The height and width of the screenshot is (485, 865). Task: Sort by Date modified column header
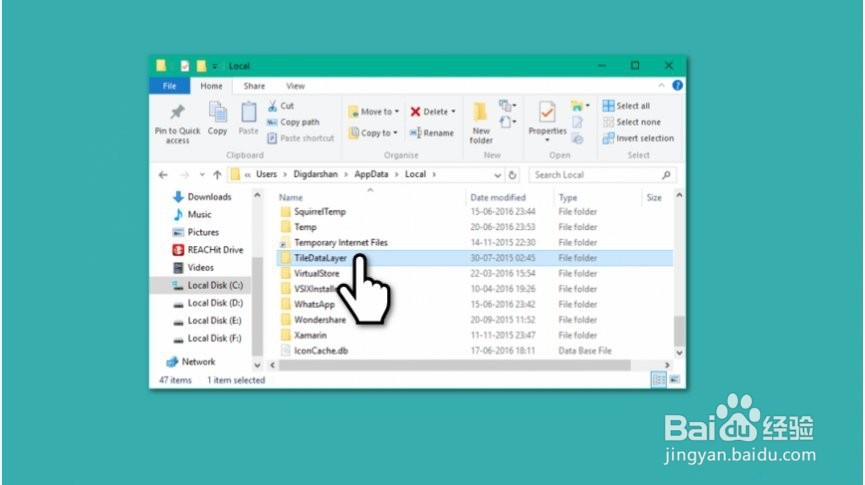(498, 198)
